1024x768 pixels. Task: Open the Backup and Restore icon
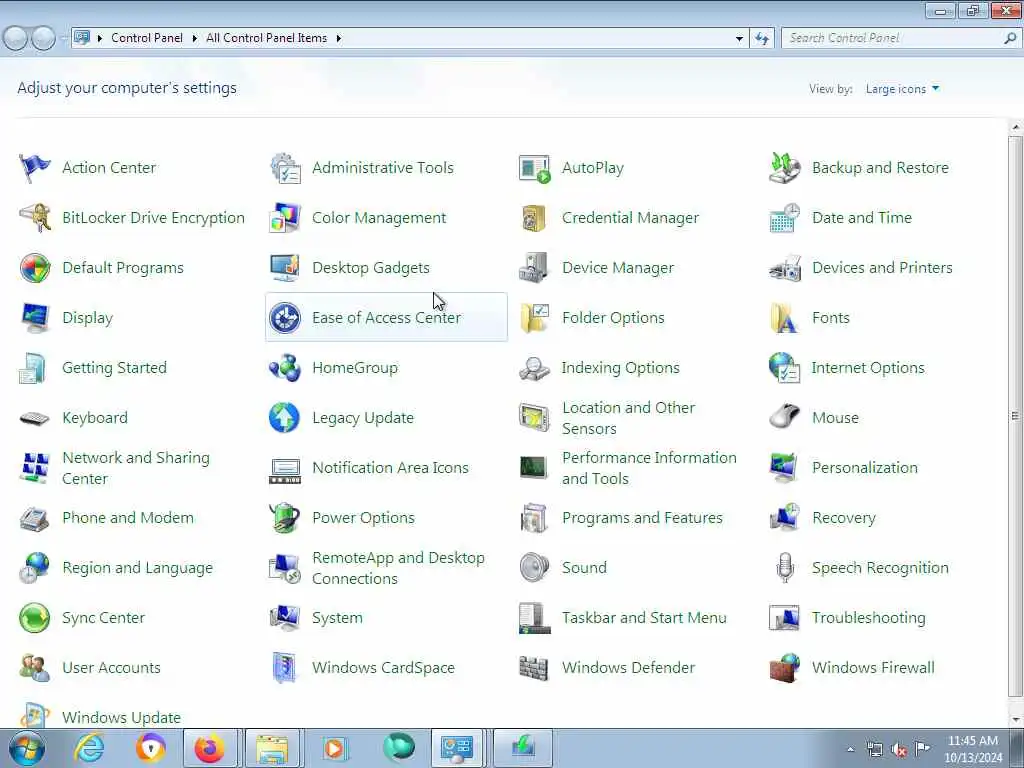coord(784,168)
